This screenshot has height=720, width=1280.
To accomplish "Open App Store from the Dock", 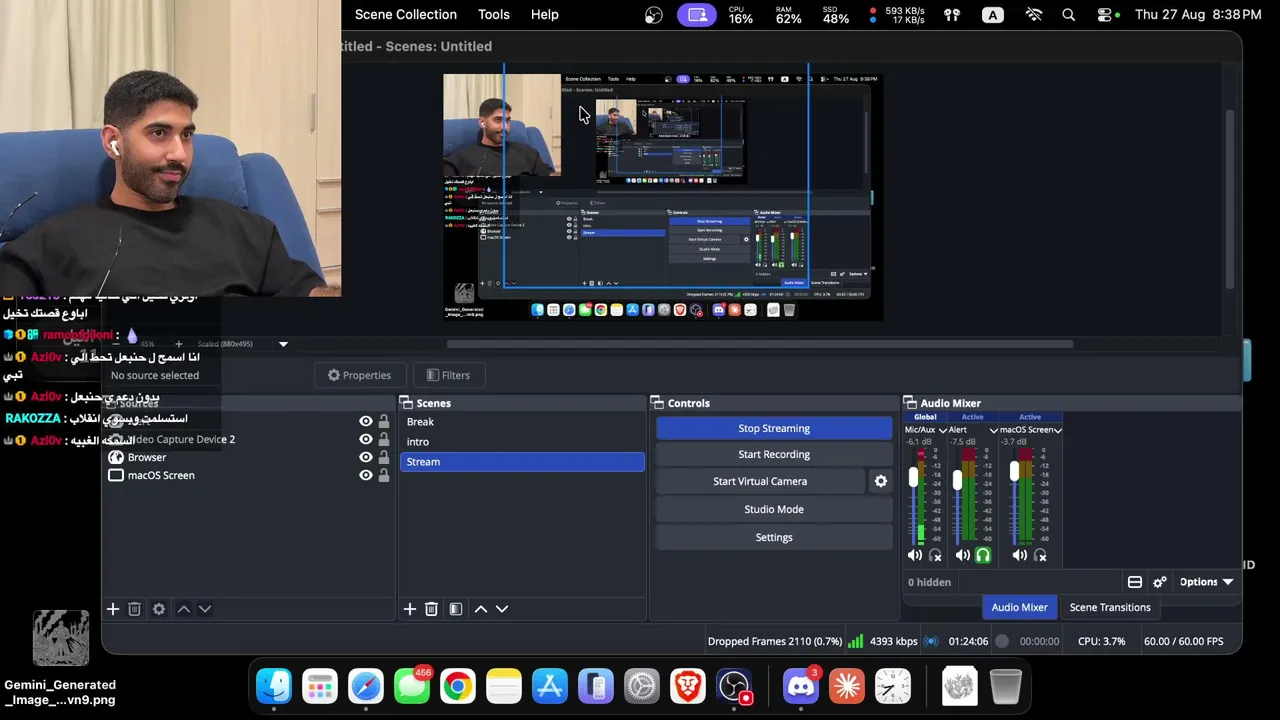I will tap(550, 687).
